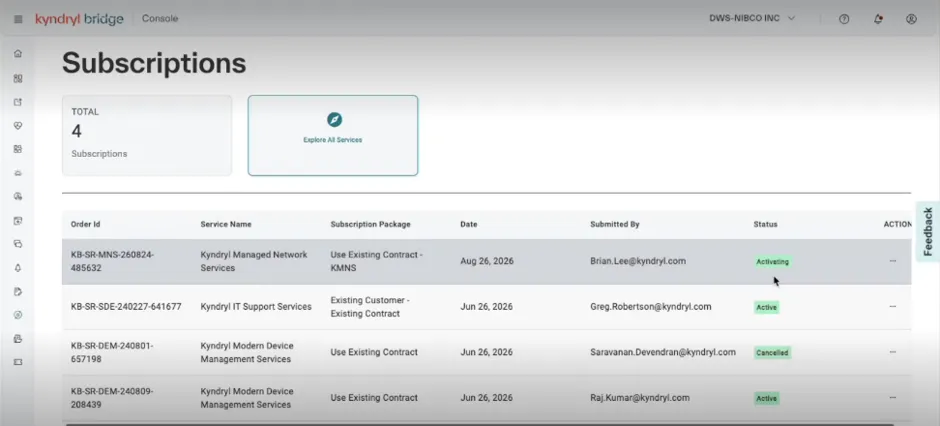This screenshot has height=426, width=940.
Task: Open the ticket-shaped icon in the sidebar
Action: (18, 362)
